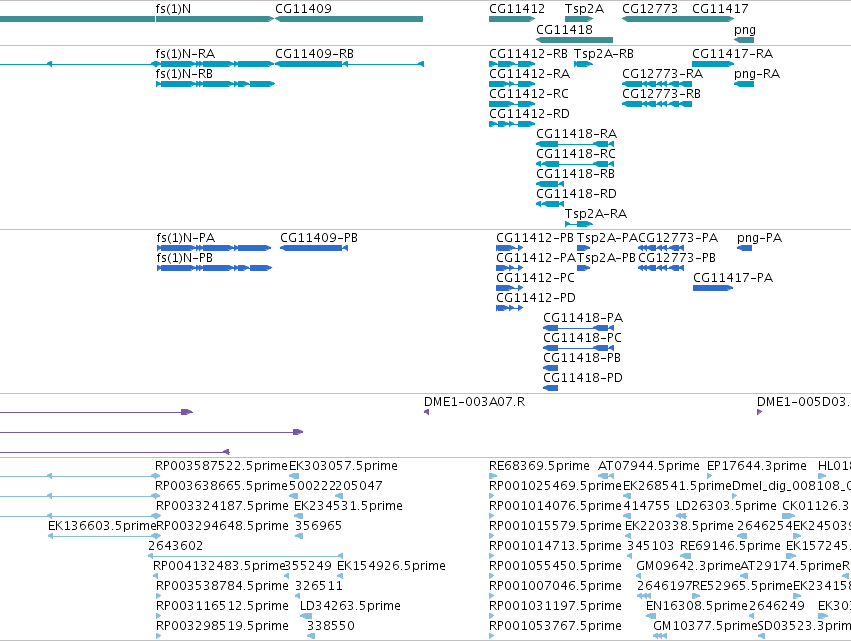Select the 2643602 EST label
Viewport: 851px width, 641px height.
point(175,546)
